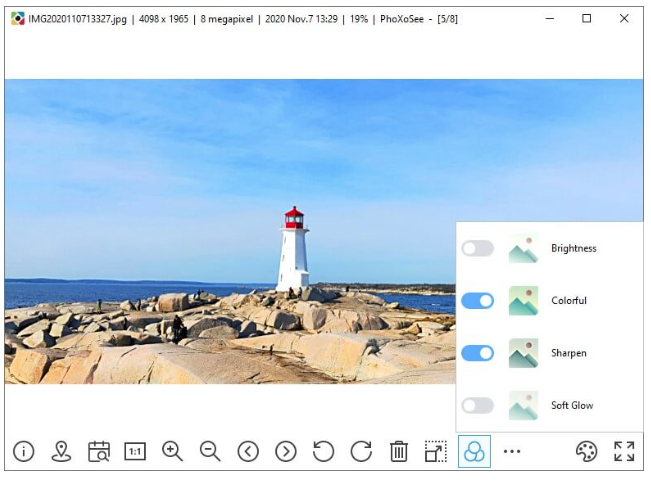651x482 pixels.
Task: Collapse the effects filter popup button
Action: [474, 452]
